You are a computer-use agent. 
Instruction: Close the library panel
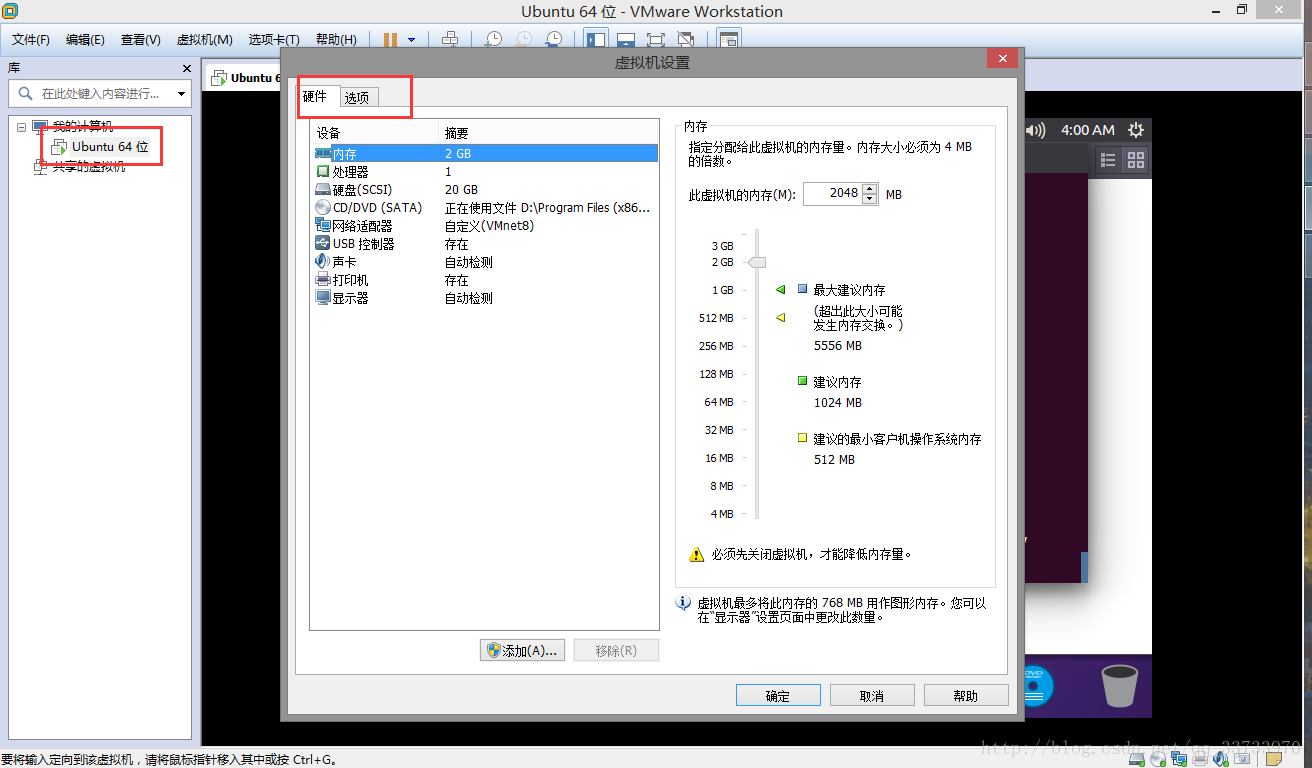[186, 68]
